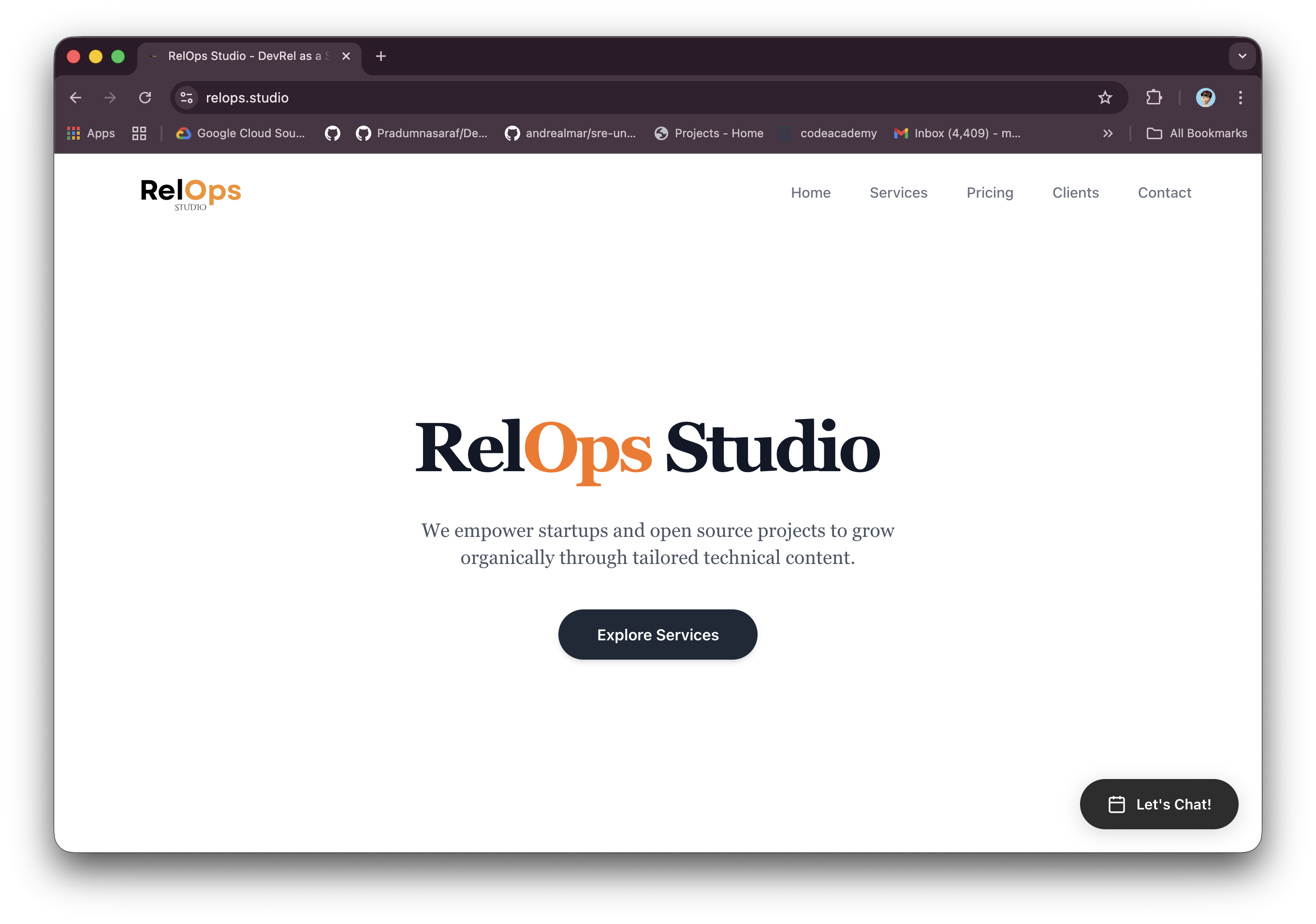Navigate to the Pricing menu item
This screenshot has height=924, width=1316.
coord(990,192)
